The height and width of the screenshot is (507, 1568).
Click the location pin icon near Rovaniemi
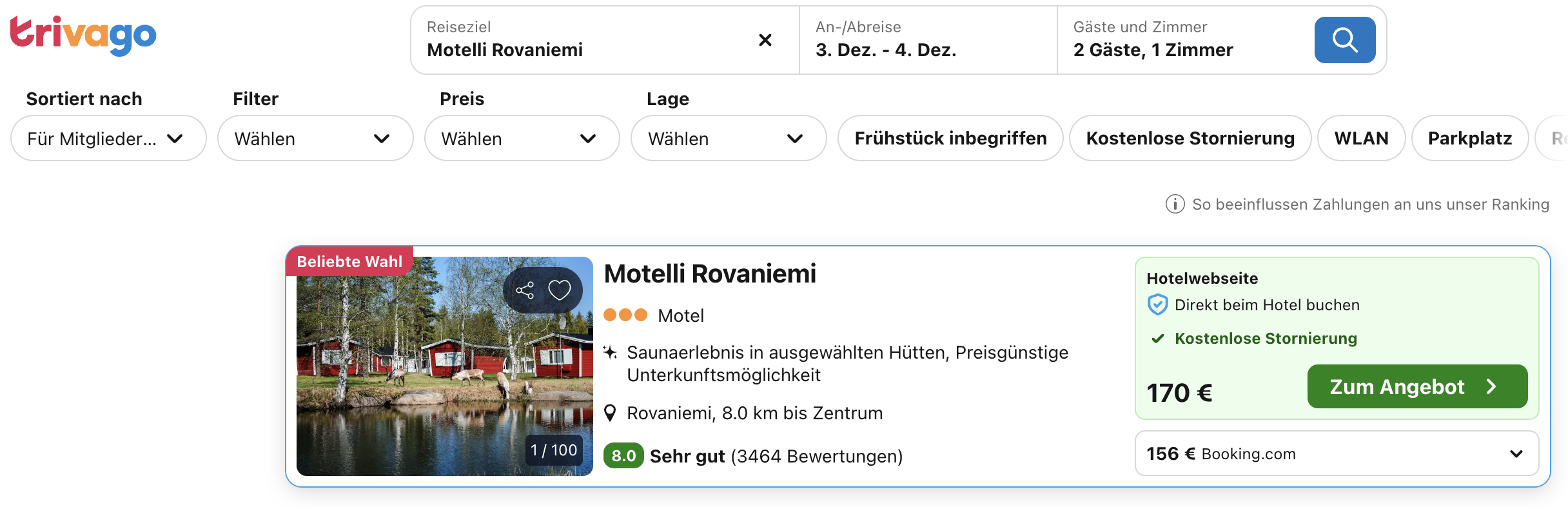(610, 413)
